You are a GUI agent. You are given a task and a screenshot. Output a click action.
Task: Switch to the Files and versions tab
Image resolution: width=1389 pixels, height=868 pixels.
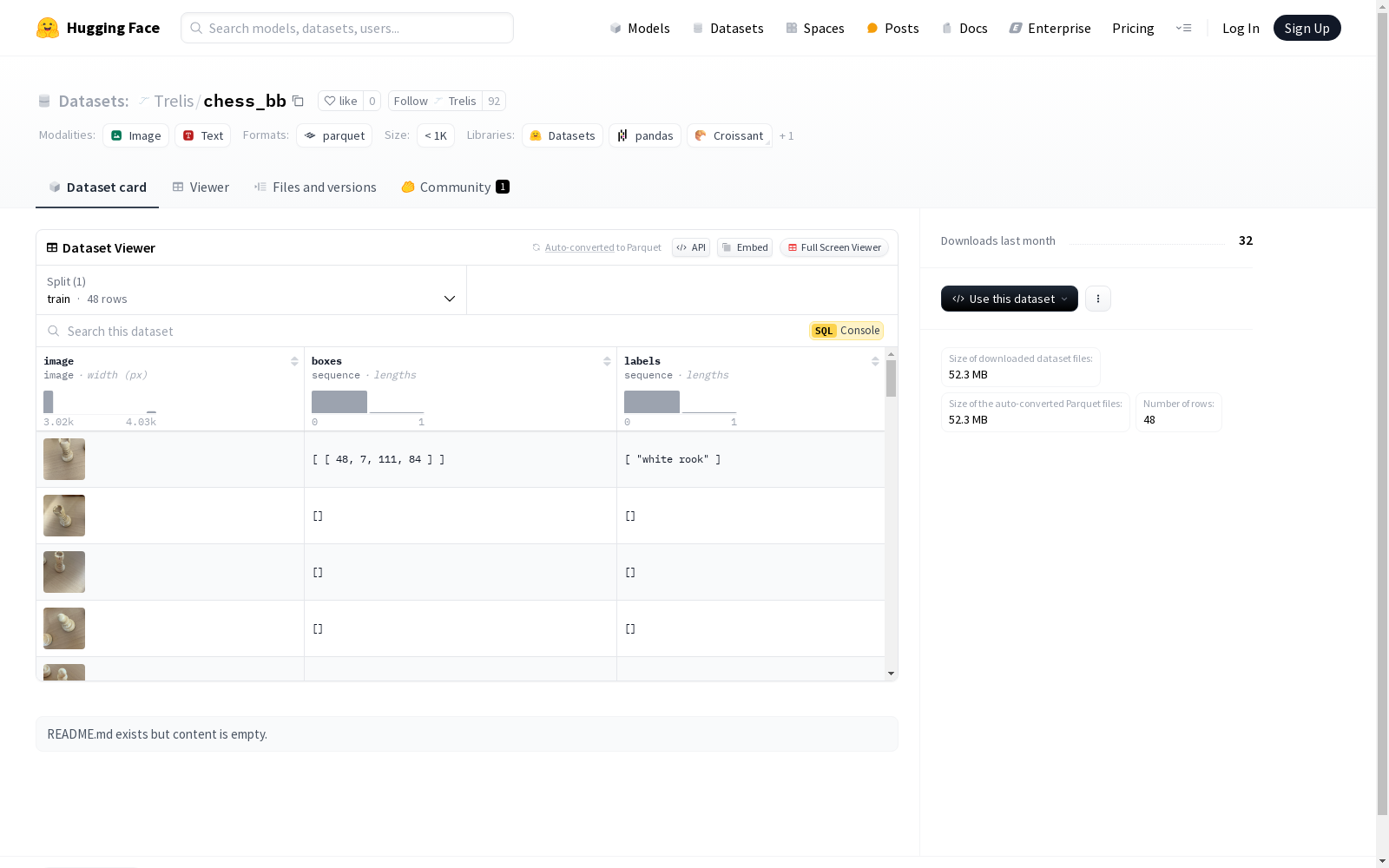click(x=314, y=187)
